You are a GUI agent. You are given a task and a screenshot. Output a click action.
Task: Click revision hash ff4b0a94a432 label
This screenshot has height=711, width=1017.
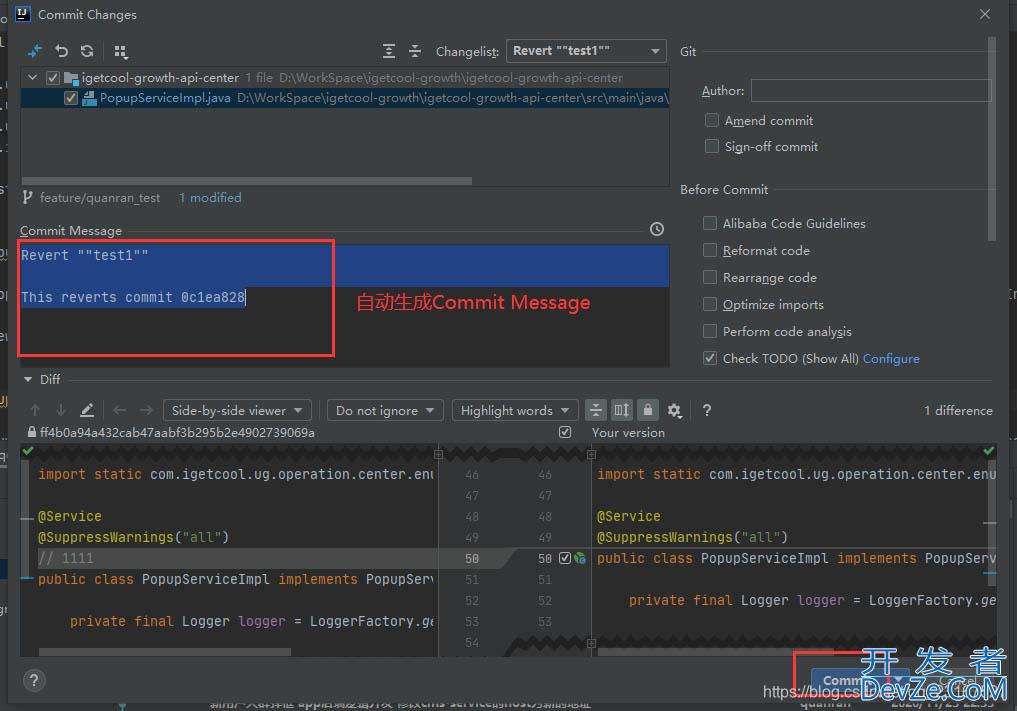click(x=177, y=432)
